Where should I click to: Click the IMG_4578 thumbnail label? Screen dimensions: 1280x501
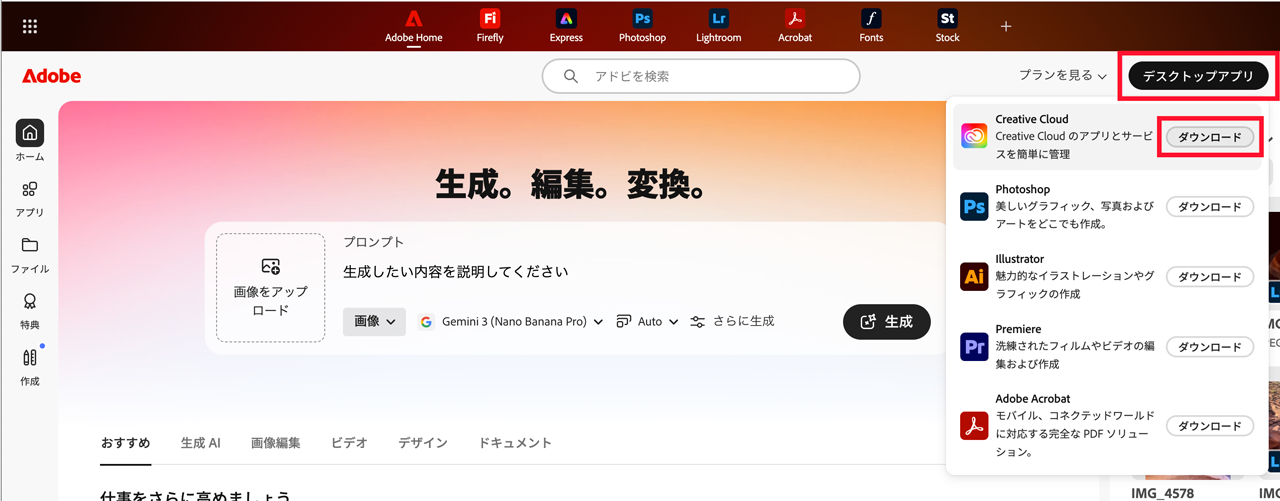point(1162,493)
